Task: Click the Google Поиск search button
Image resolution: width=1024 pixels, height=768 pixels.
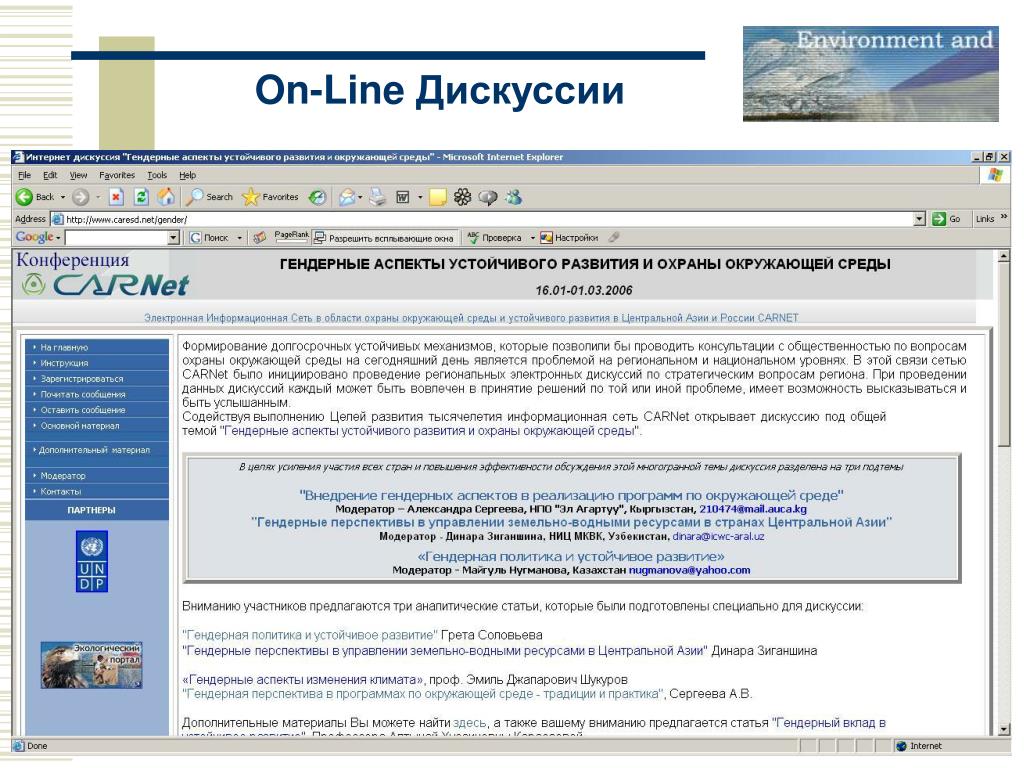Action: [x=210, y=238]
